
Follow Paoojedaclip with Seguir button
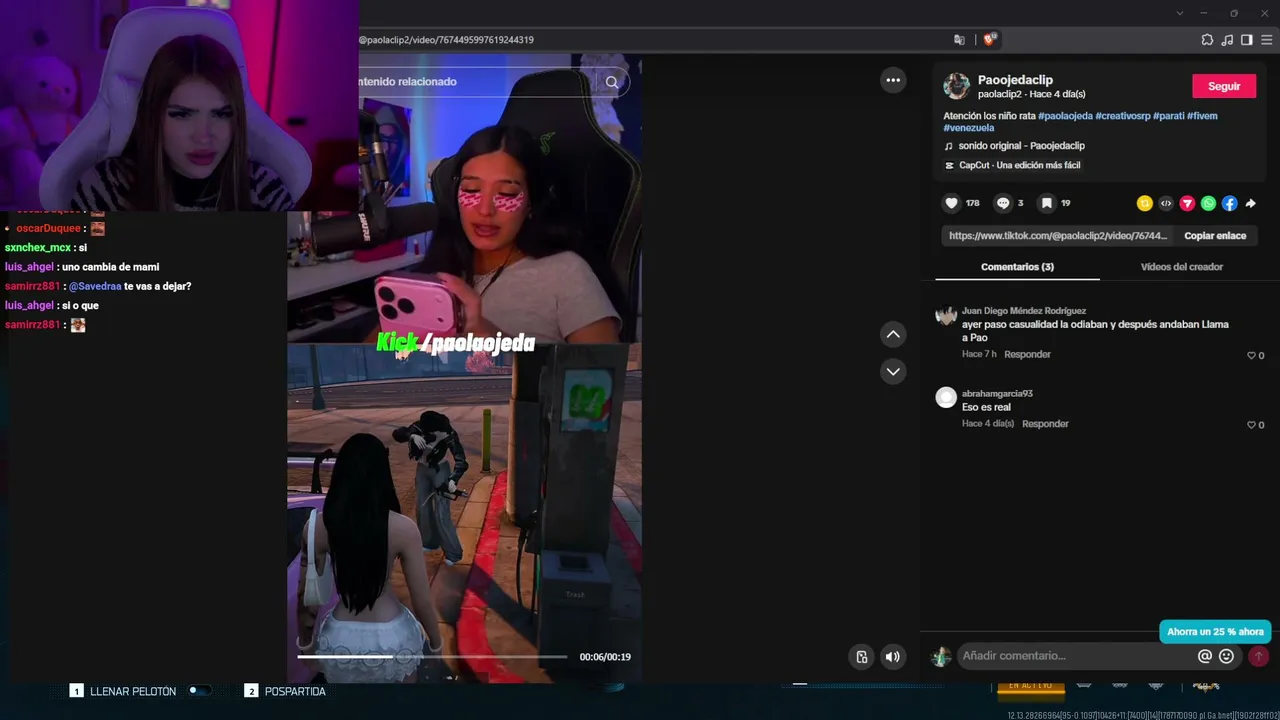(1224, 86)
